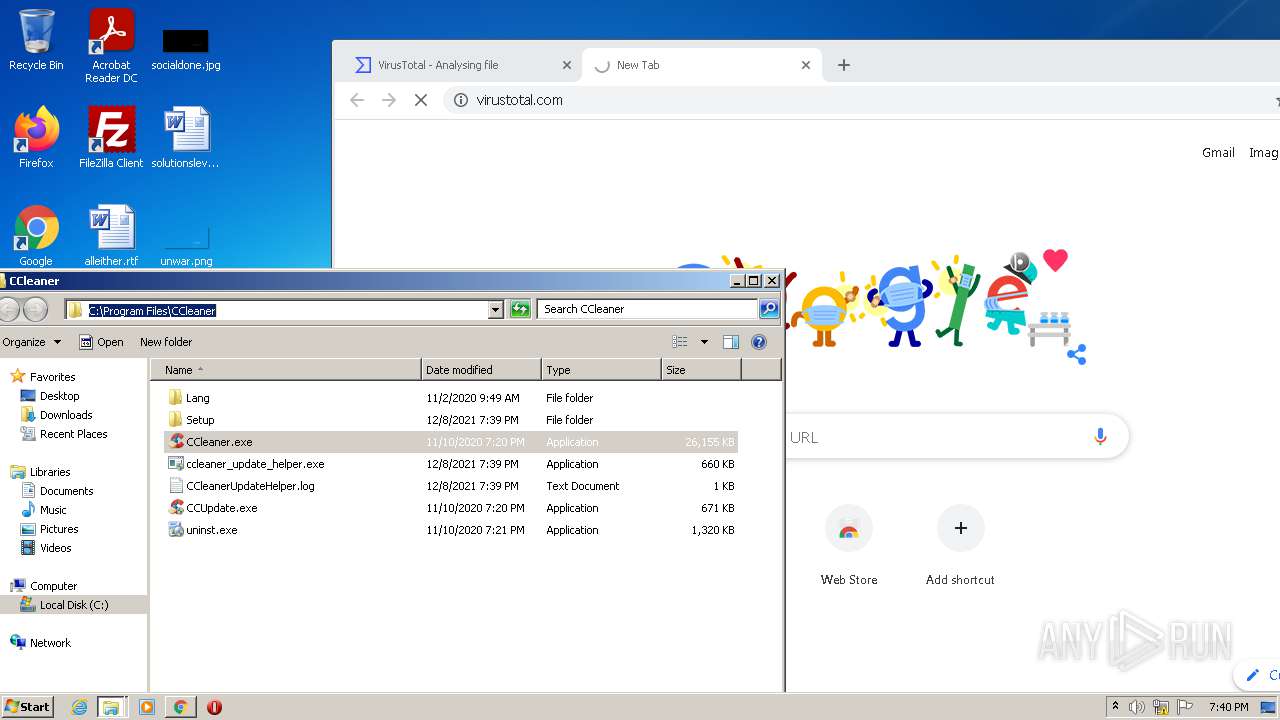The height and width of the screenshot is (720, 1280).
Task: Open Videos library
Action: click(x=47, y=548)
